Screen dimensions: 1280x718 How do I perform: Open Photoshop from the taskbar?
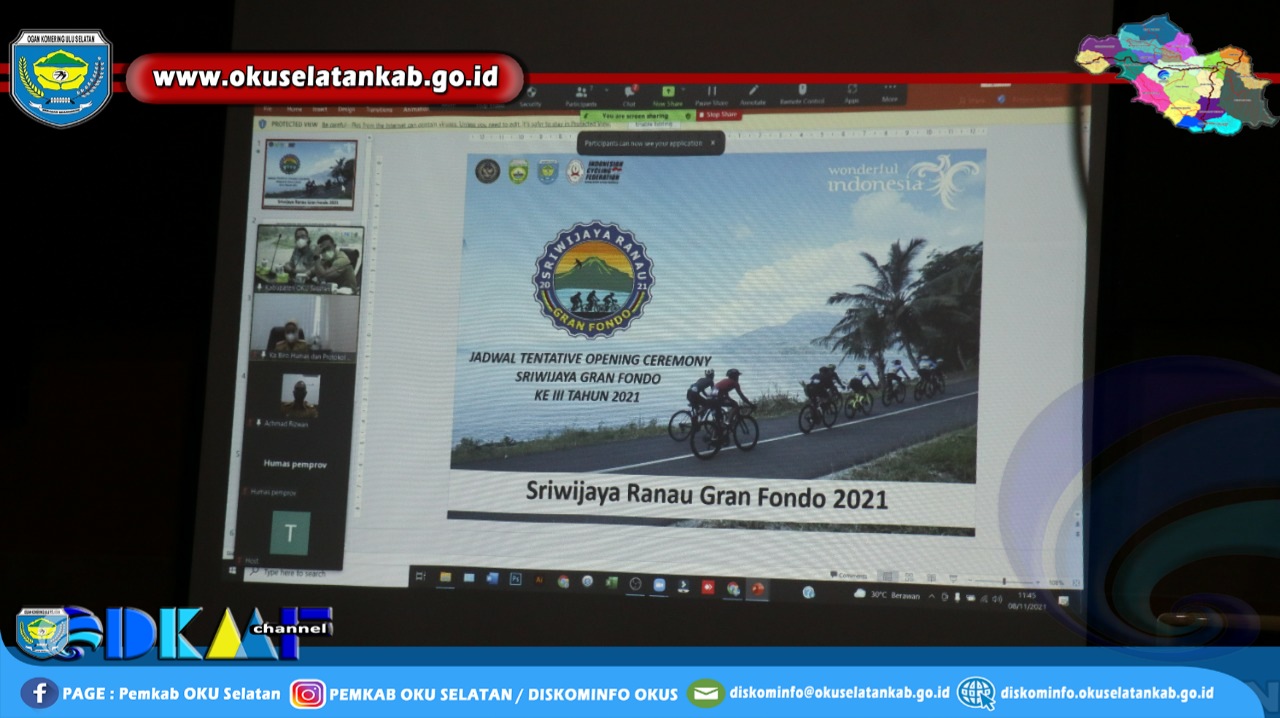(x=515, y=579)
